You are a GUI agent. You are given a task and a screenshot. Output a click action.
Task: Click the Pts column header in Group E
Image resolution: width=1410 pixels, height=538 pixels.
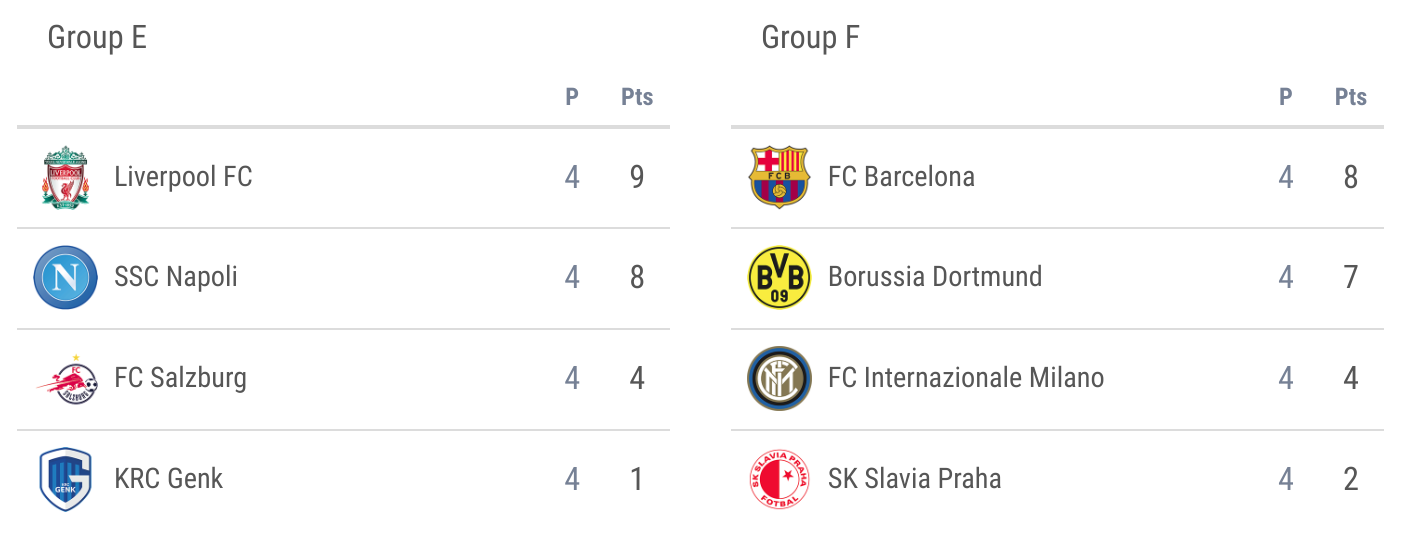coord(637,97)
